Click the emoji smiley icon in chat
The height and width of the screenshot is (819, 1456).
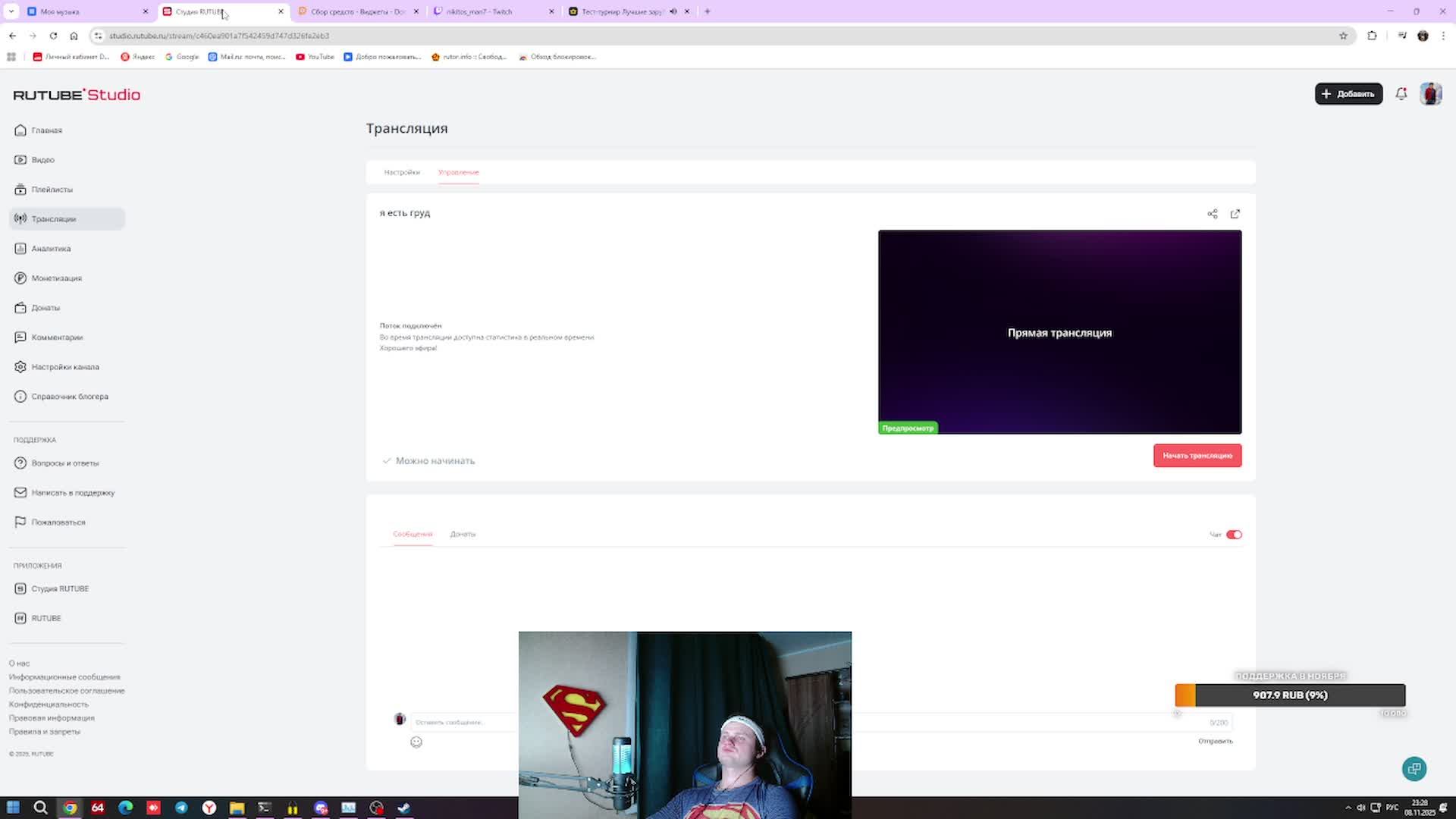click(x=416, y=742)
